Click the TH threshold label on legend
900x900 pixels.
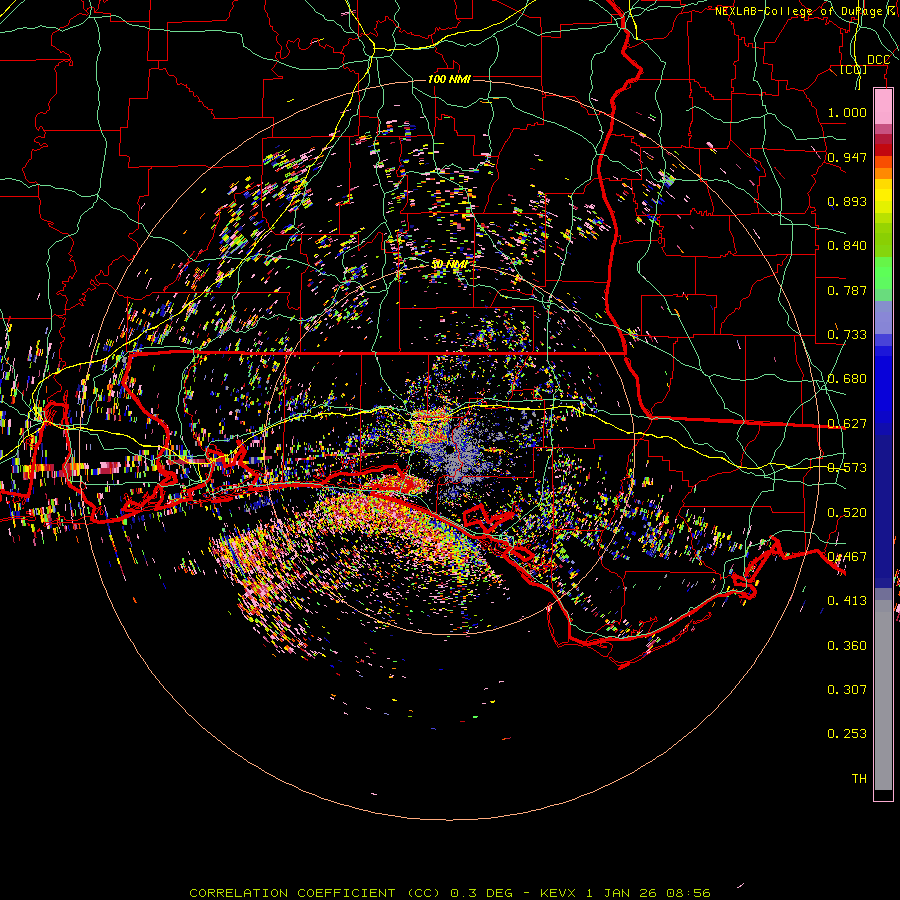coord(859,779)
